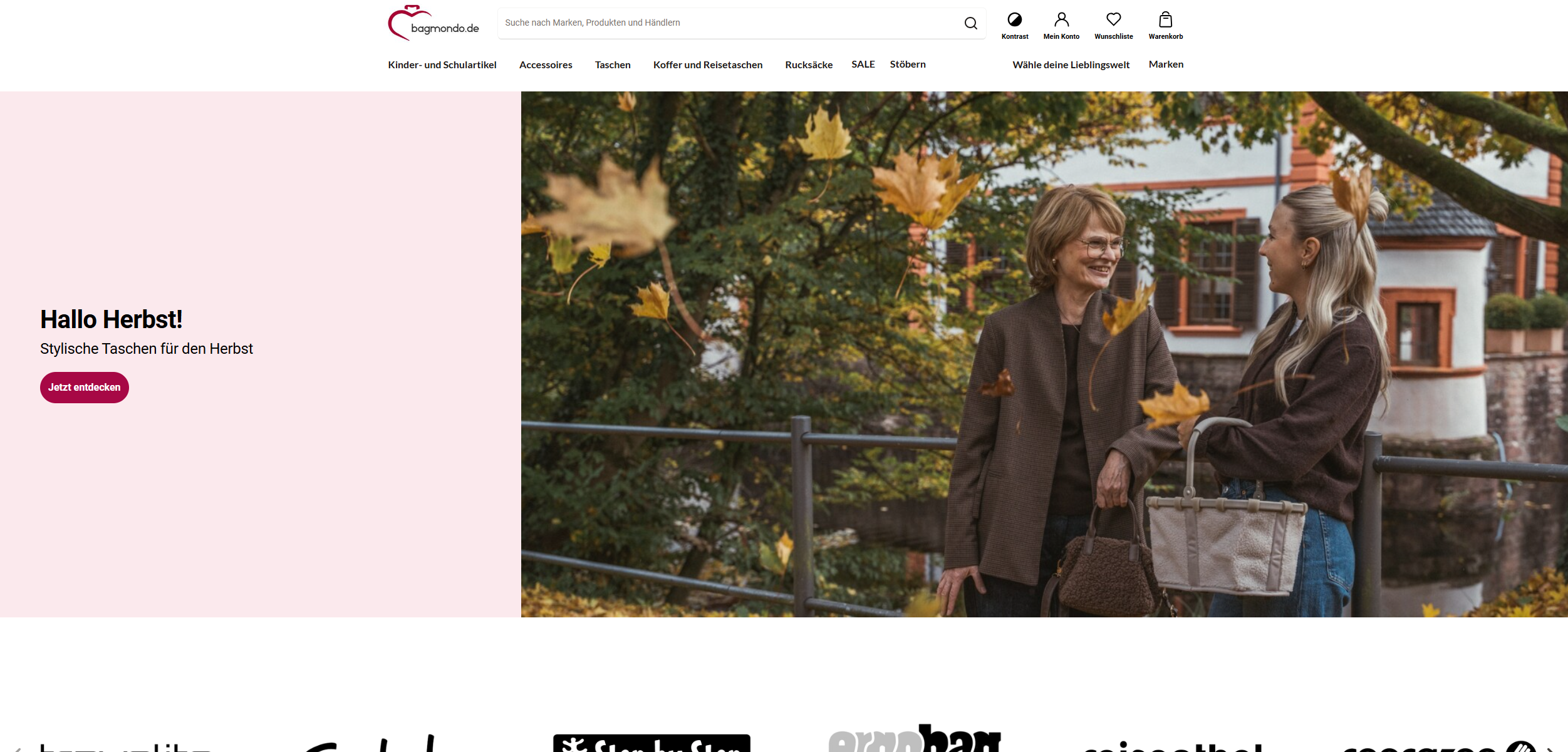Image resolution: width=1568 pixels, height=752 pixels.
Task: Expand the Taschen category menu
Action: pyautogui.click(x=612, y=64)
